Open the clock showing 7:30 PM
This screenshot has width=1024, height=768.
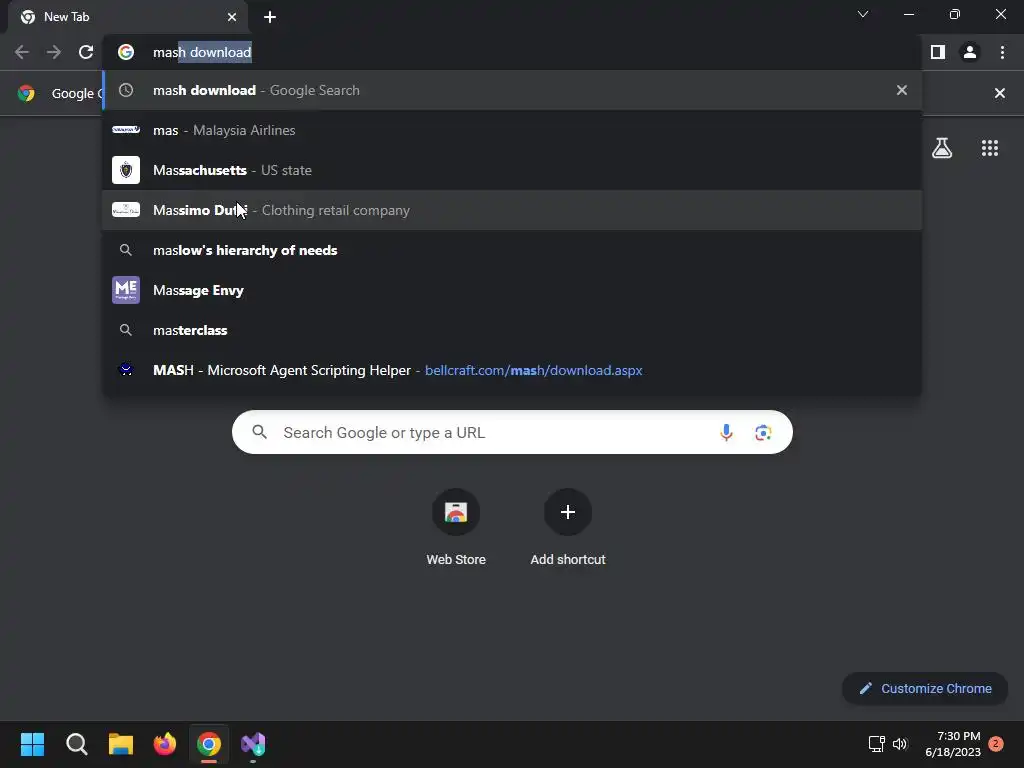coord(952,744)
